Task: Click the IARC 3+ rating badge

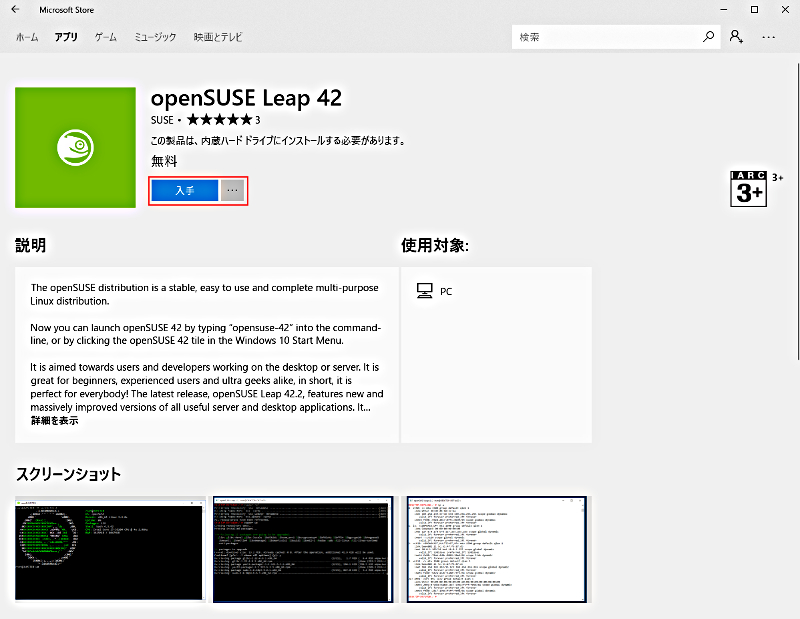Action: [748, 189]
